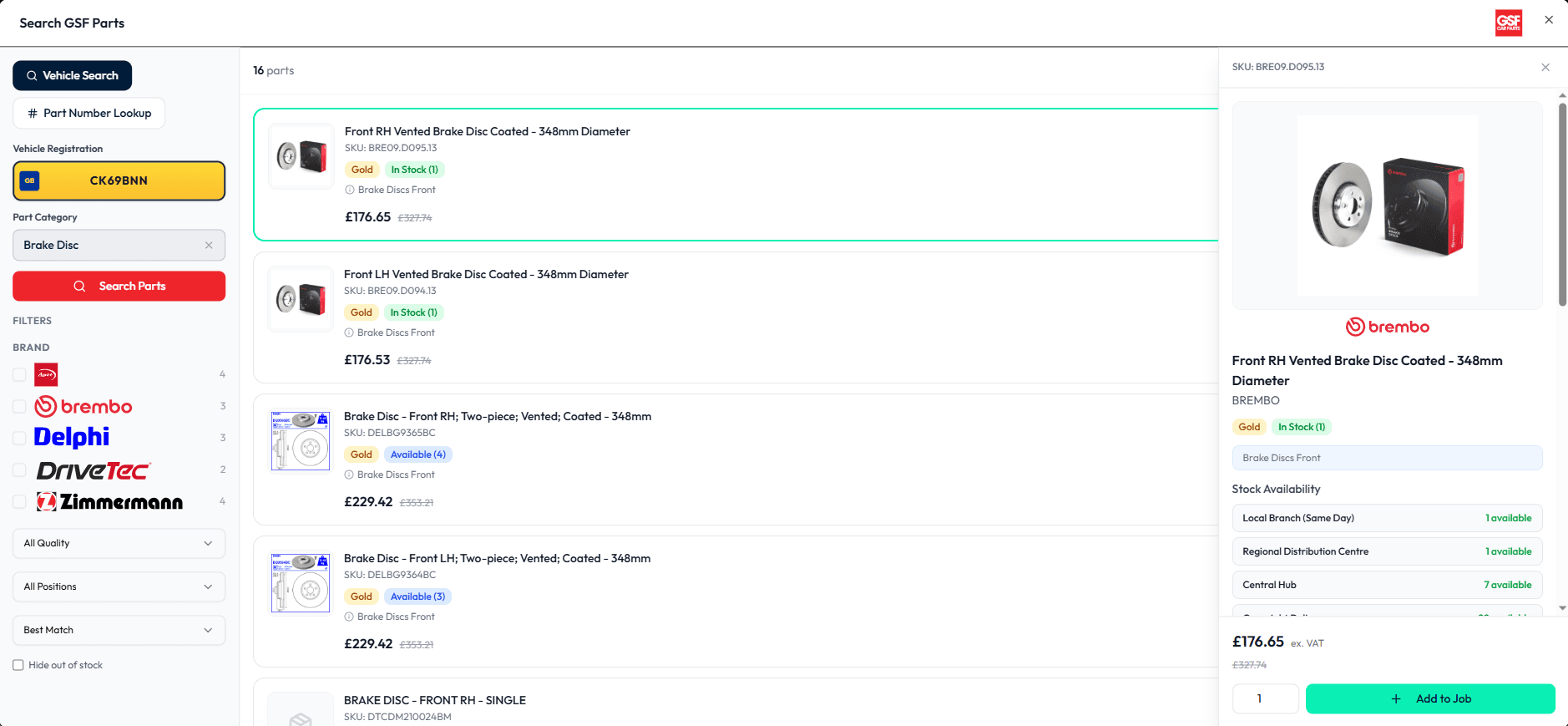
Task: Click the Brembo brand logo in the filters
Action: pyautogui.click(x=83, y=406)
